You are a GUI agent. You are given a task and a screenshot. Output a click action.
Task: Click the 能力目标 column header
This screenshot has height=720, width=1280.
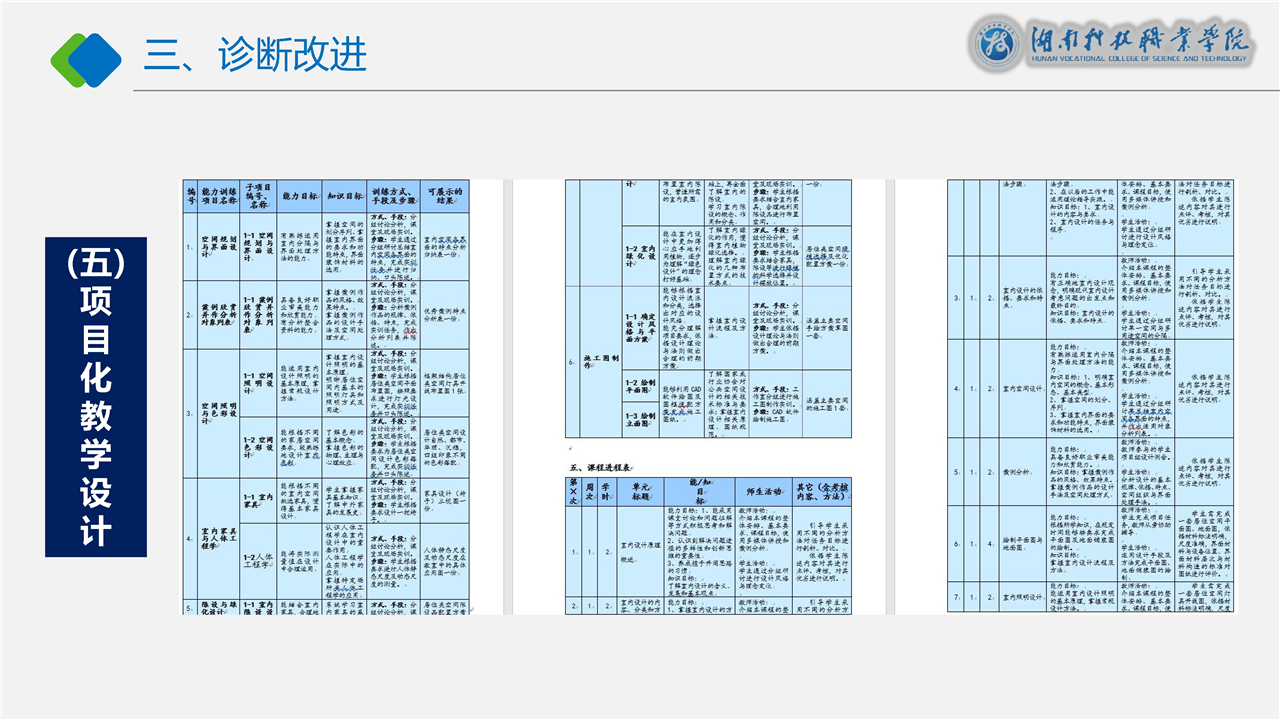click(x=299, y=196)
